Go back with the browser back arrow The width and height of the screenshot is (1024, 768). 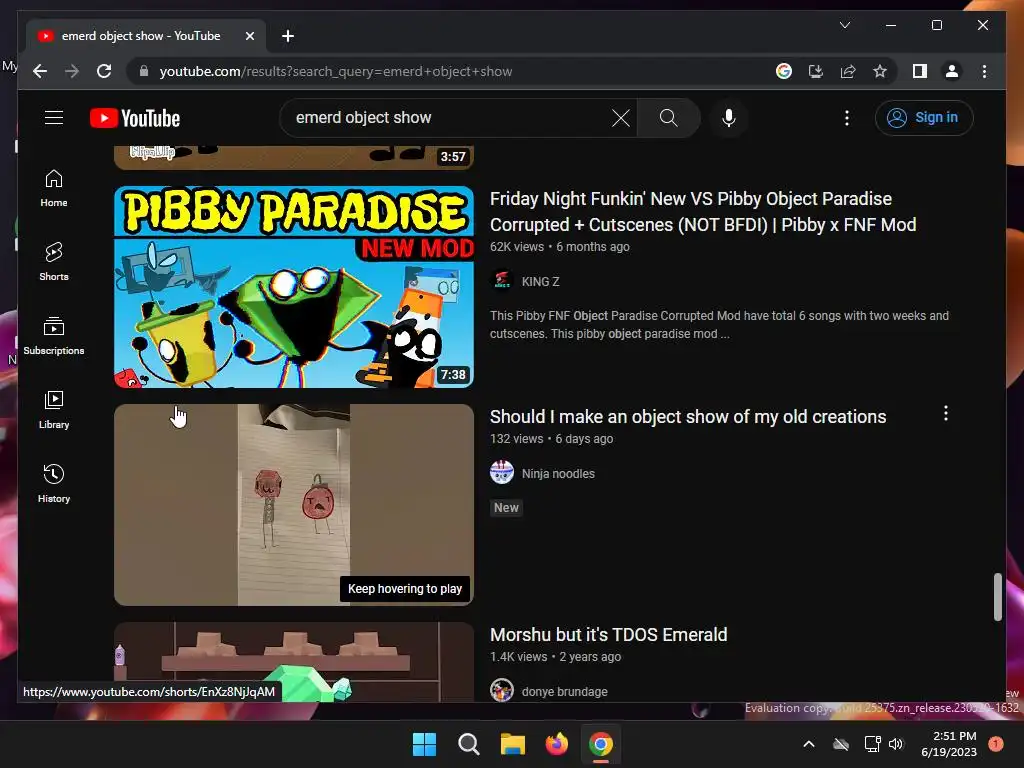point(40,71)
